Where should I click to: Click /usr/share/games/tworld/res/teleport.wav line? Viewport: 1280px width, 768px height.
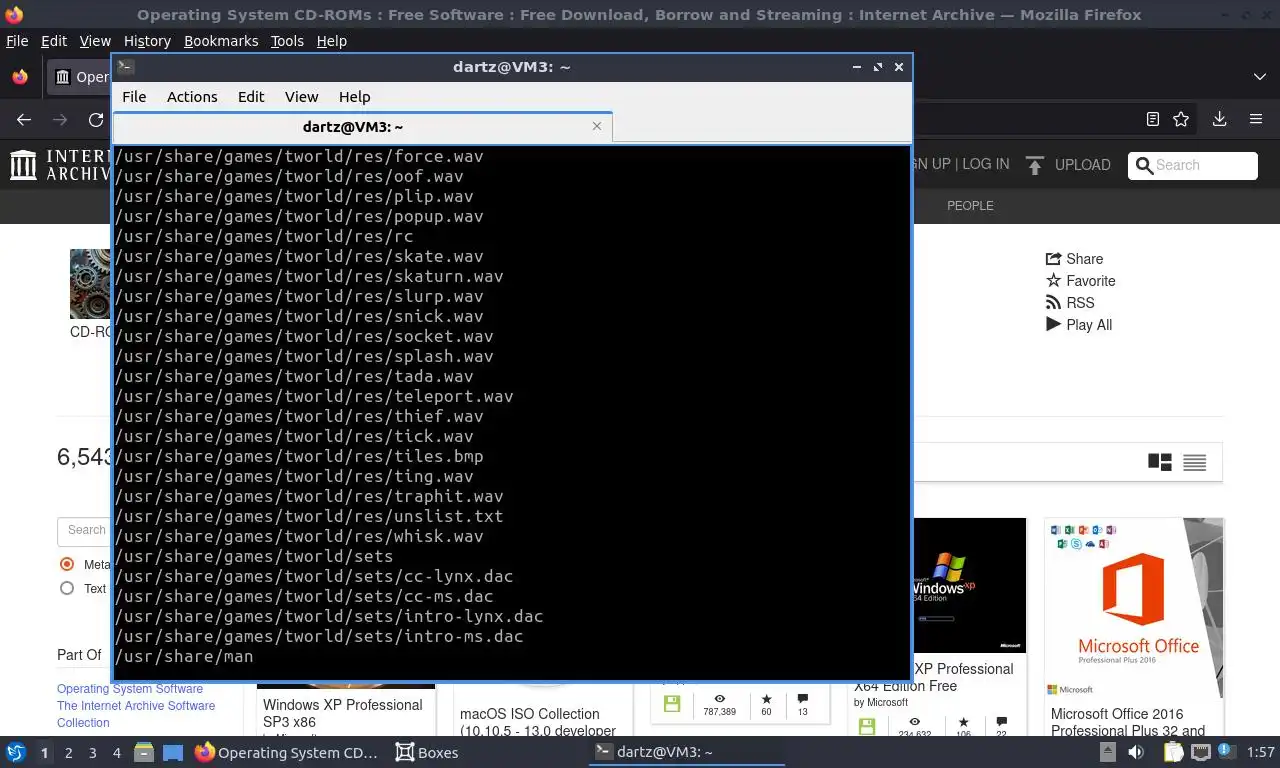(x=314, y=396)
